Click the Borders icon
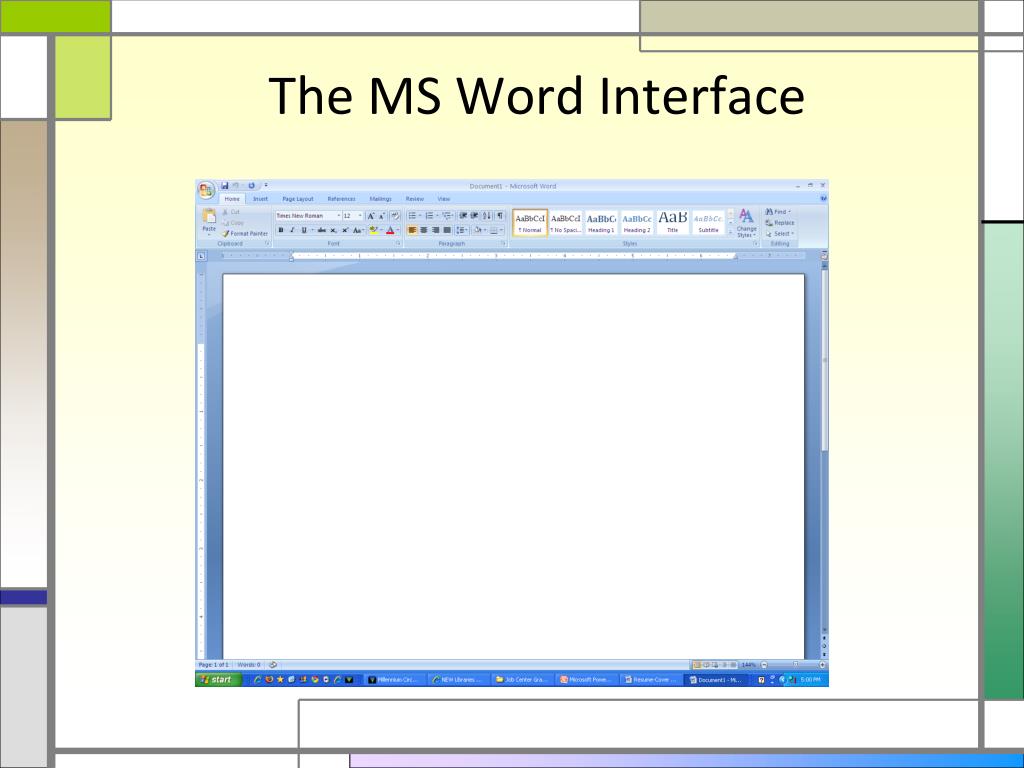The image size is (1024, 768). click(x=496, y=230)
